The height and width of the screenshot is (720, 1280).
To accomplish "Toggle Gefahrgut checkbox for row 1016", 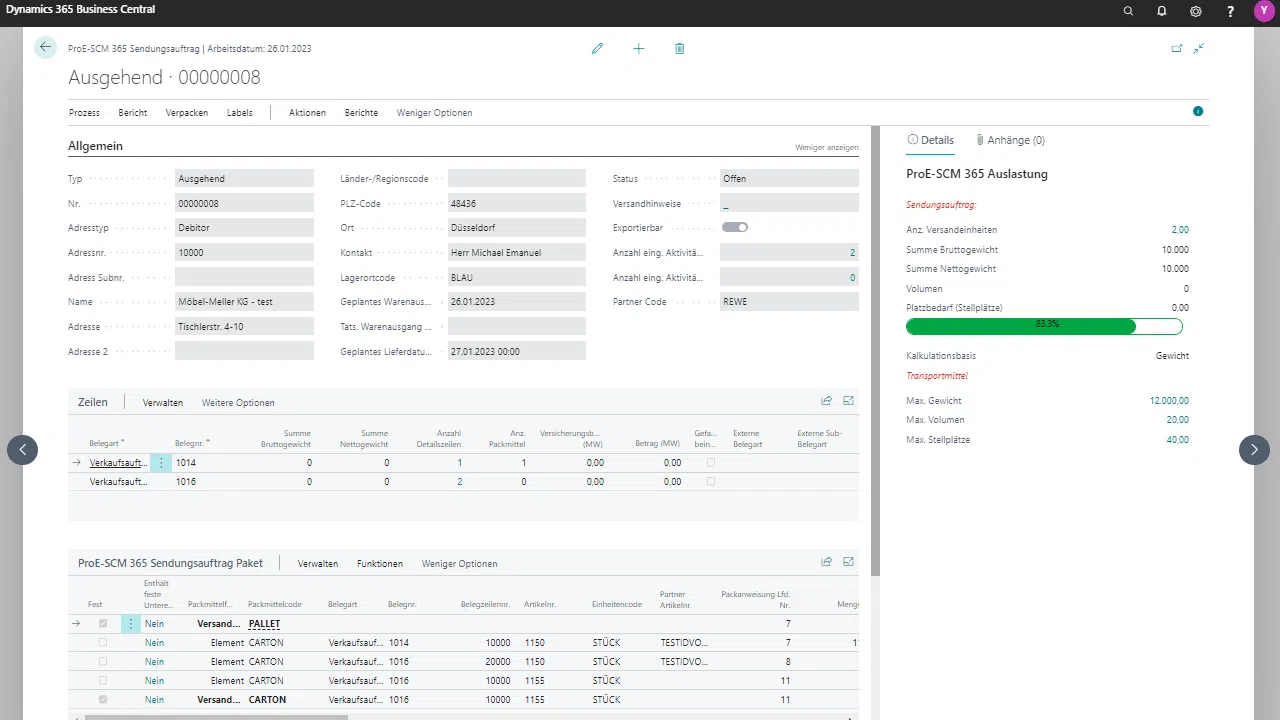I will [711, 482].
